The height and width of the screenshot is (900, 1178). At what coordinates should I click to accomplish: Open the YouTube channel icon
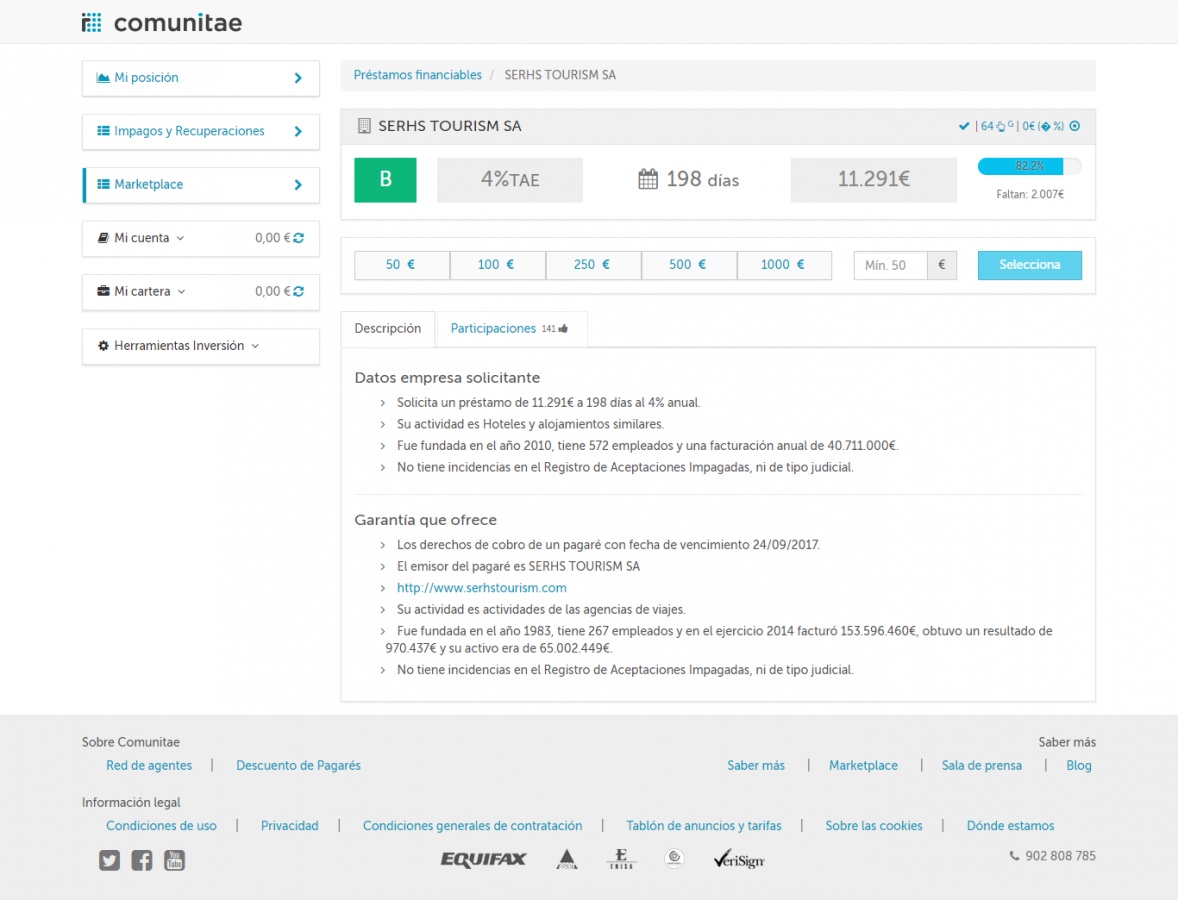tap(174, 860)
